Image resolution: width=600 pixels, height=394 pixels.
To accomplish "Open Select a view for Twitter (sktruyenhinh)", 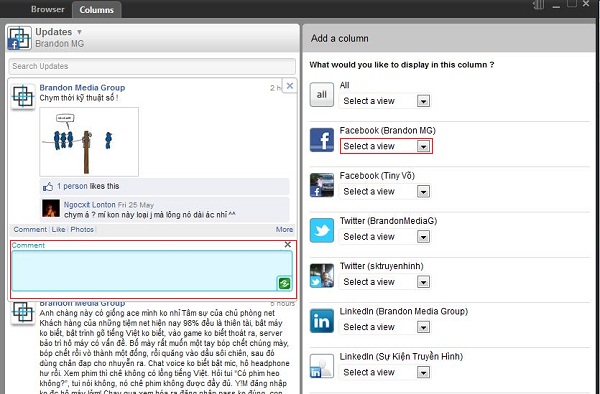I will pos(385,282).
